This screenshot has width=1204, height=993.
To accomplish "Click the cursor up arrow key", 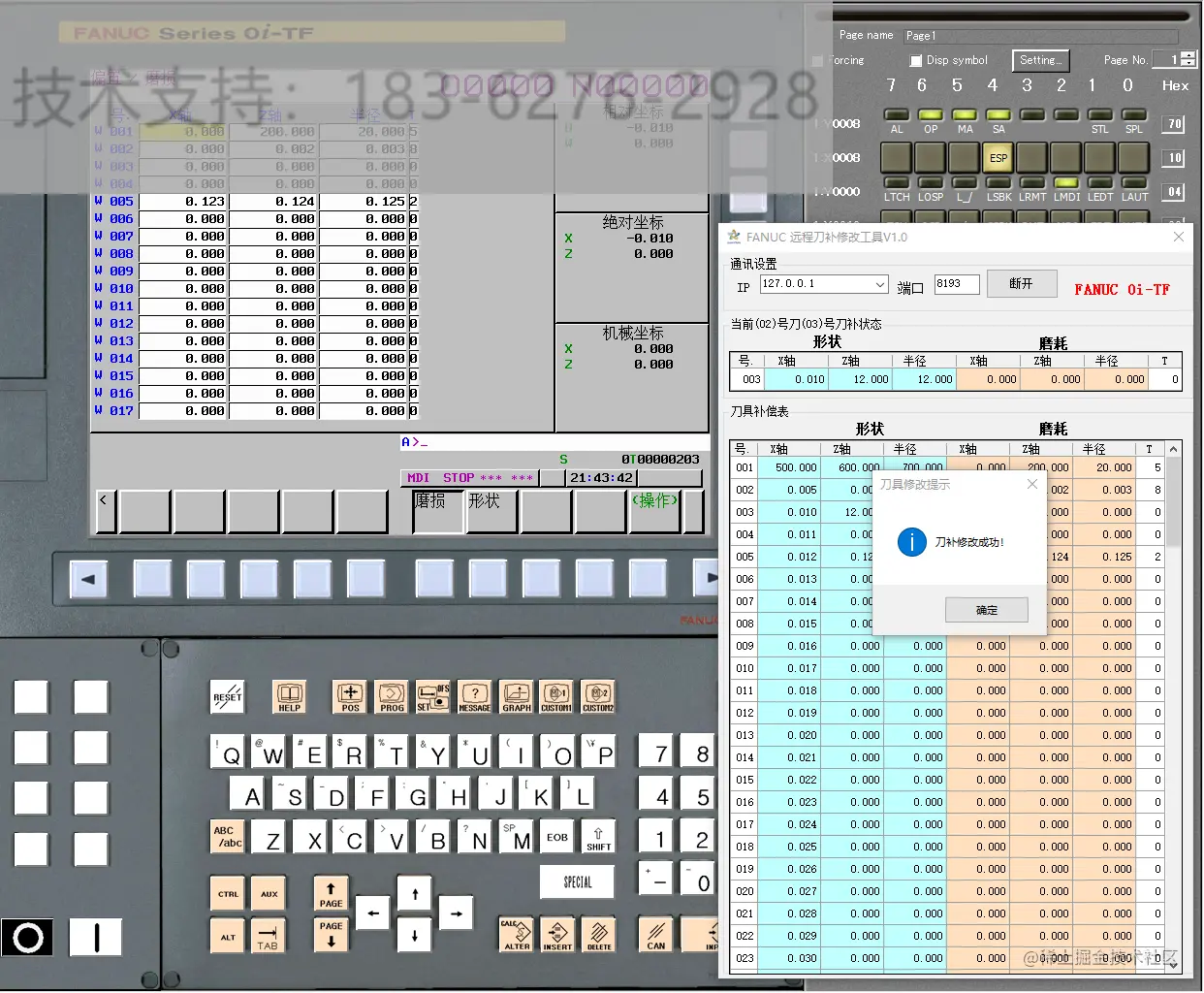I will point(415,893).
